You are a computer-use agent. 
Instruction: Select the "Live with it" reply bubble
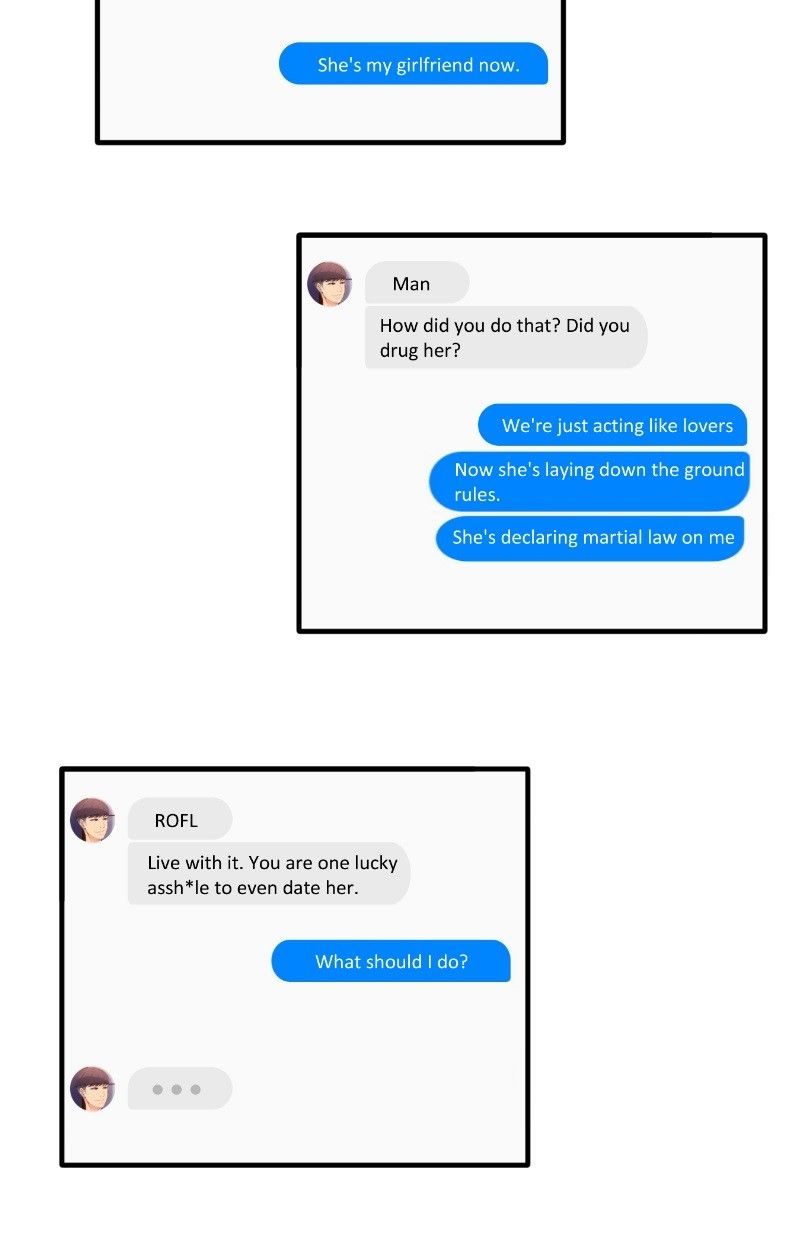269,874
